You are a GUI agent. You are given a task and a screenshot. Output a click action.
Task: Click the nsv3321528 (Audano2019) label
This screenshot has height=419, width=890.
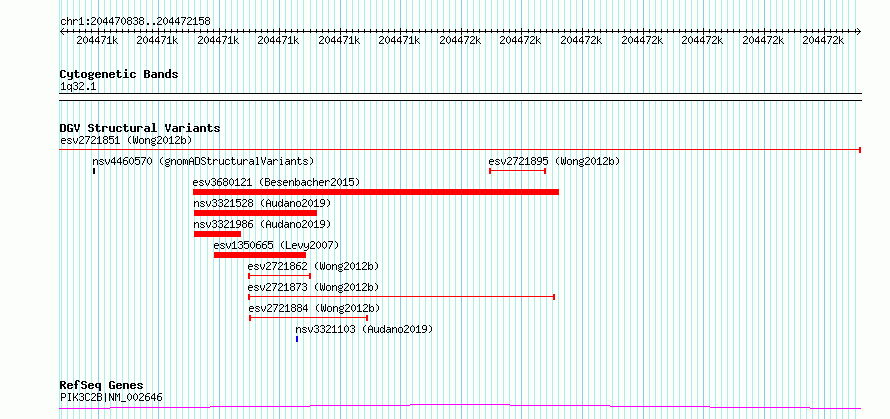click(x=262, y=203)
